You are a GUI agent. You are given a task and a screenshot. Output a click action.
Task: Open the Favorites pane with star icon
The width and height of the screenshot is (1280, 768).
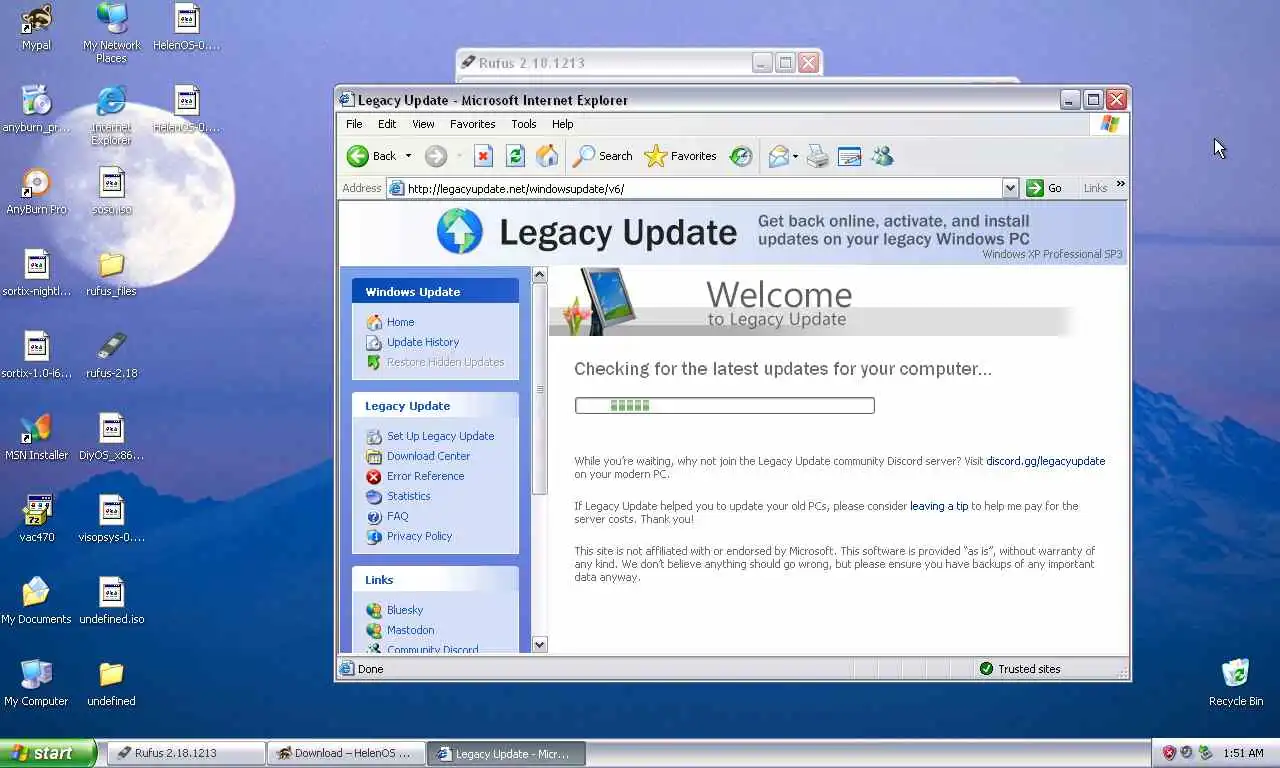pos(681,156)
